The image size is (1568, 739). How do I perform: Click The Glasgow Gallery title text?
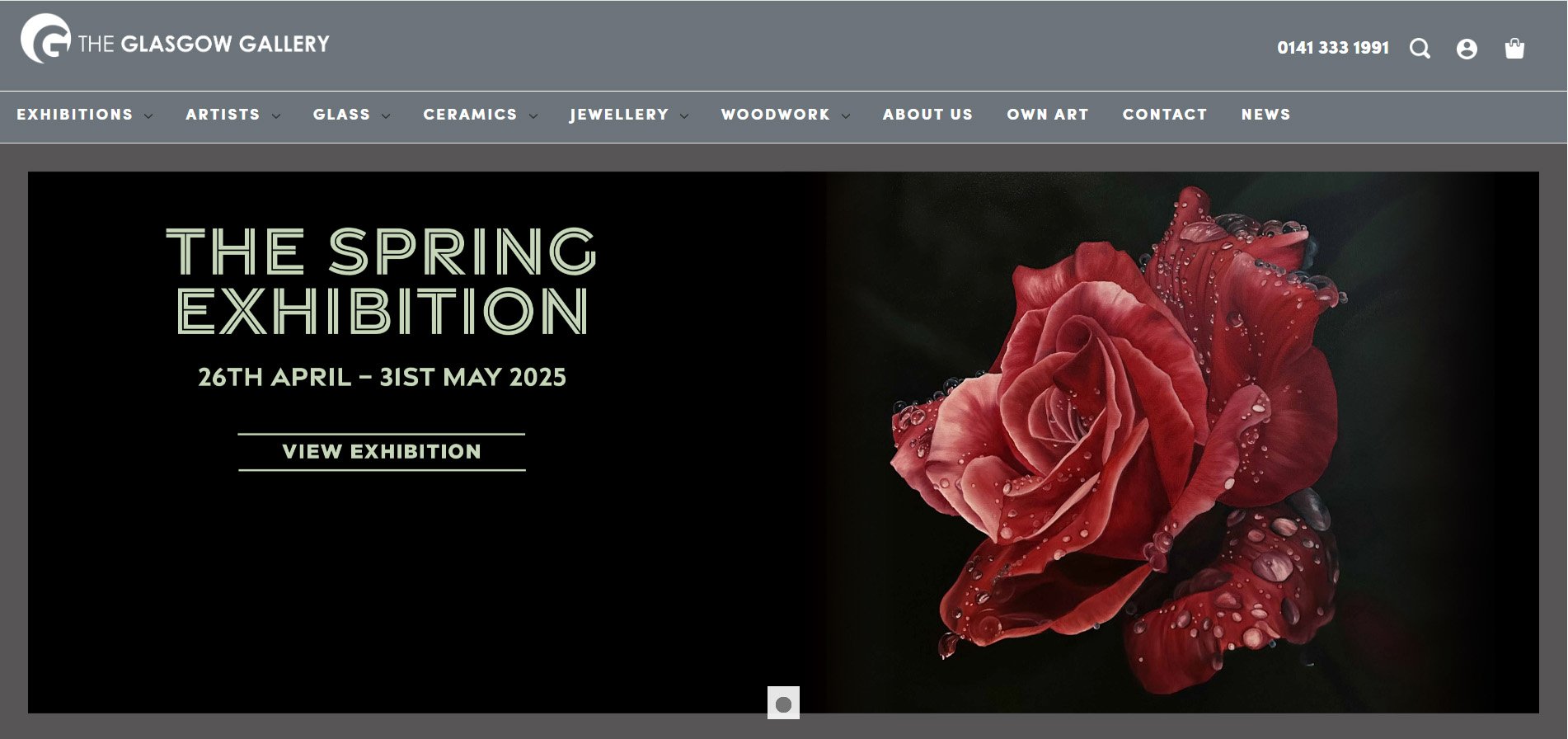click(204, 44)
